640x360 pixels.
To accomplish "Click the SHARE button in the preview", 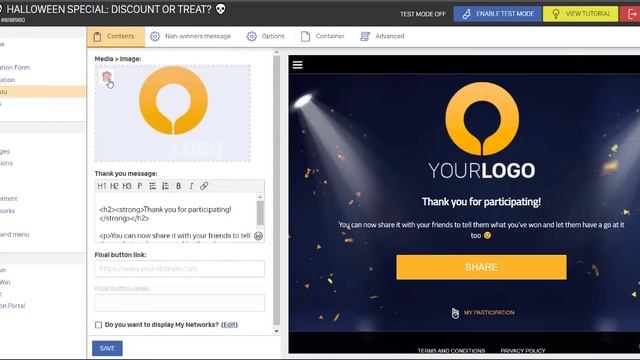I will point(481,267).
